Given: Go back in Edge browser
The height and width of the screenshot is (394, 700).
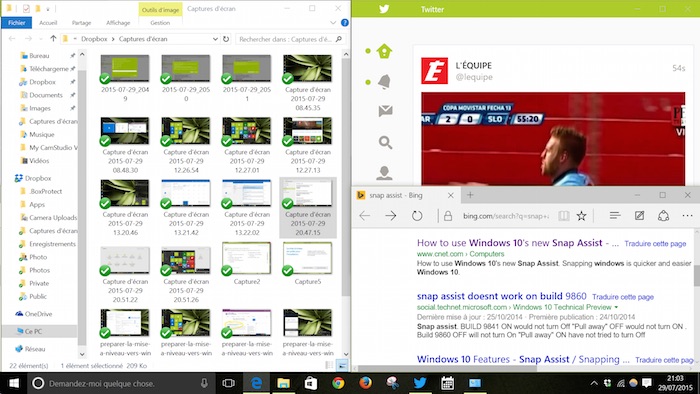Looking at the screenshot, I should coord(365,216).
